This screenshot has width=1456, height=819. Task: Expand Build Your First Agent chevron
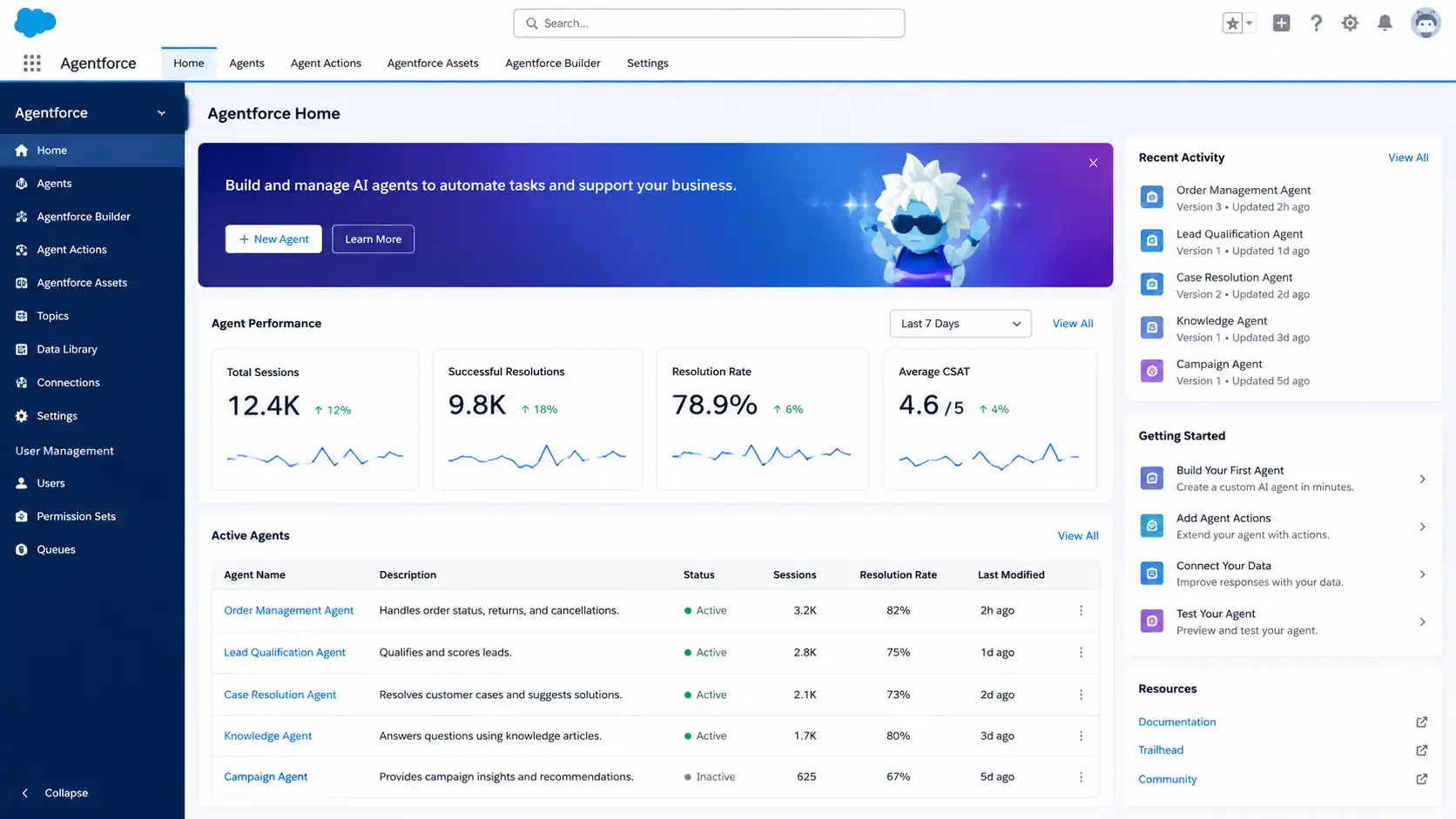pyautogui.click(x=1422, y=479)
